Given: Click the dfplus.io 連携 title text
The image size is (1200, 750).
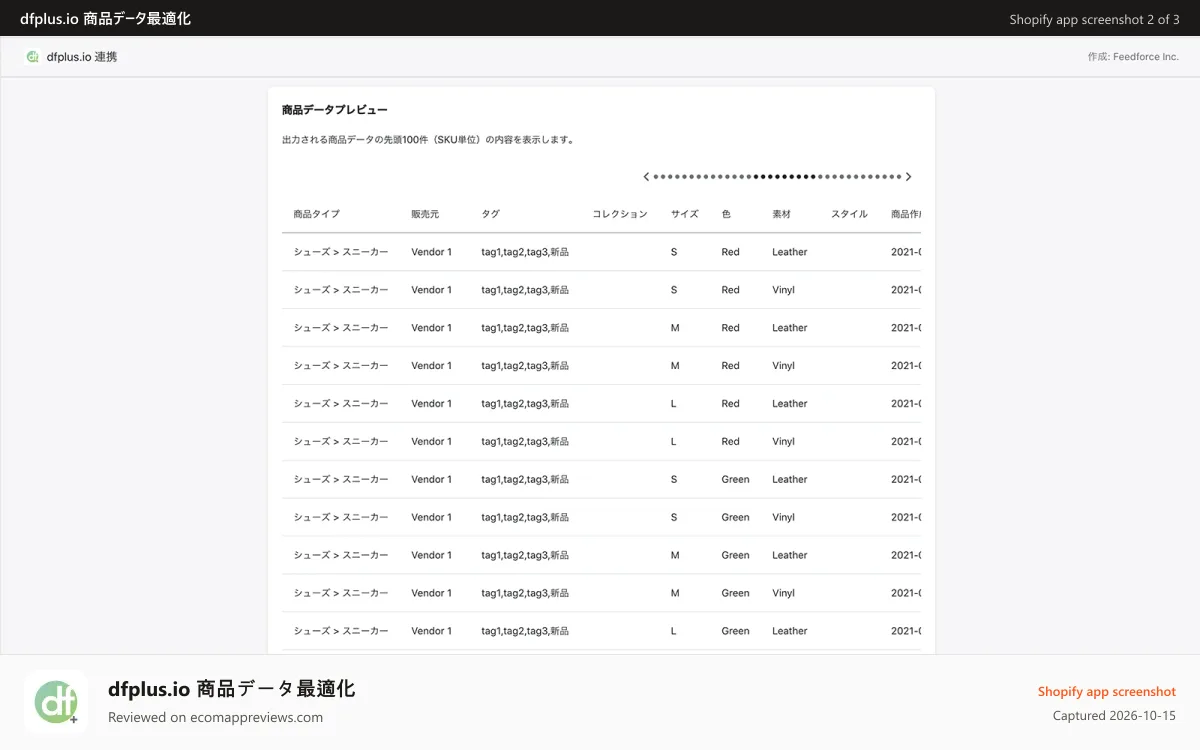Looking at the screenshot, I should [x=82, y=57].
